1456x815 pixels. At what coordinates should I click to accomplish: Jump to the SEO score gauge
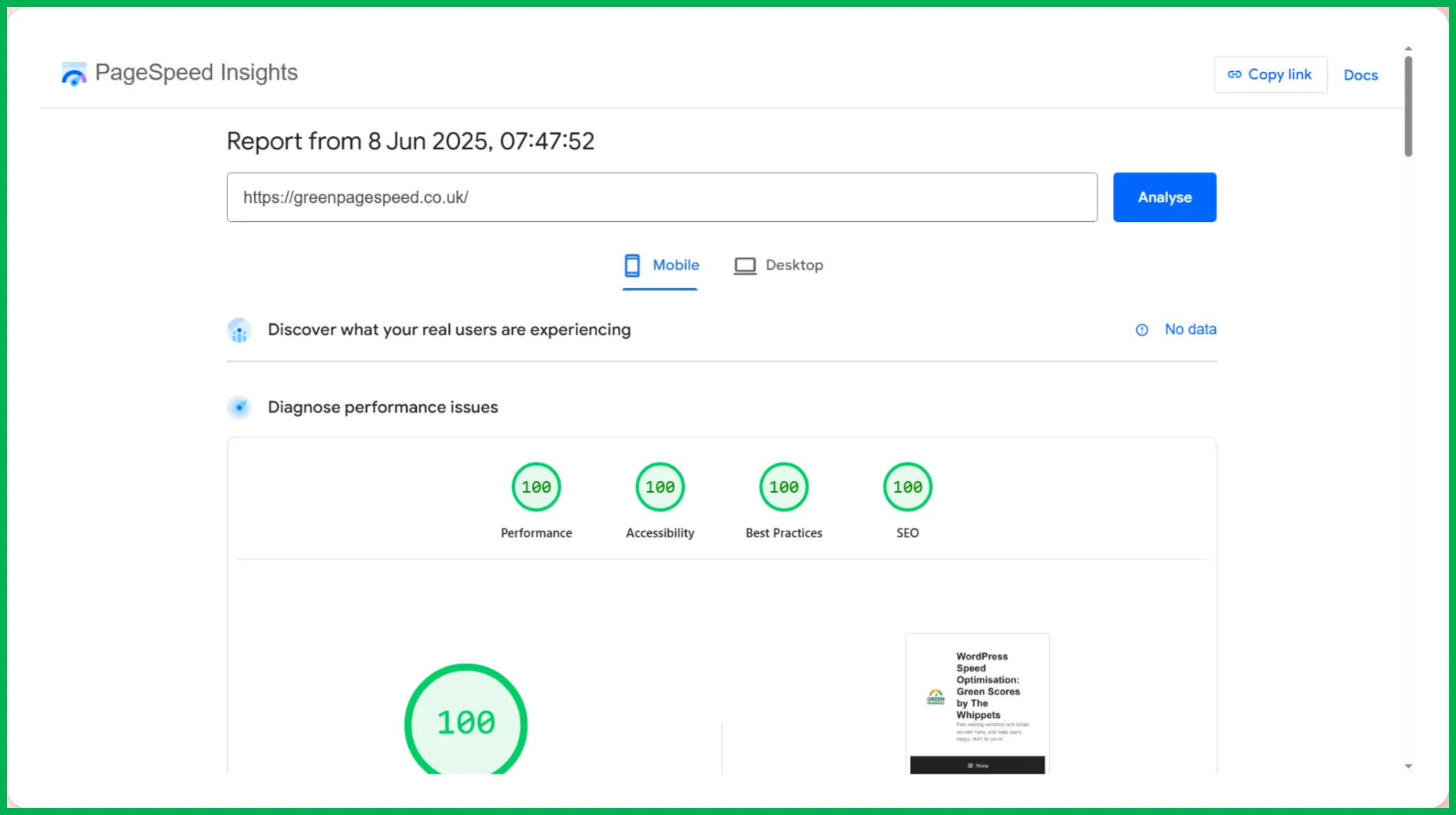(x=907, y=487)
